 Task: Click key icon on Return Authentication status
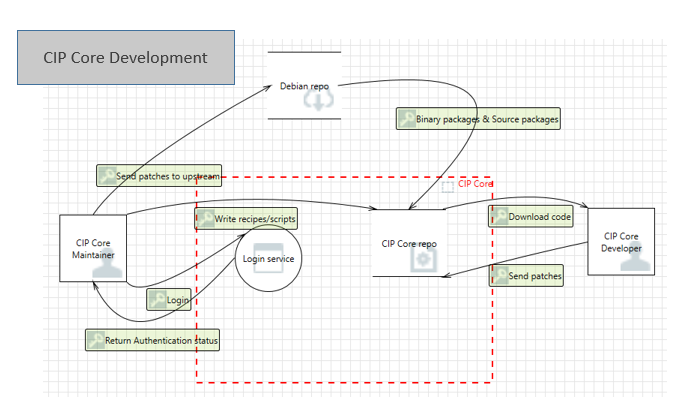pyautogui.click(x=96, y=340)
